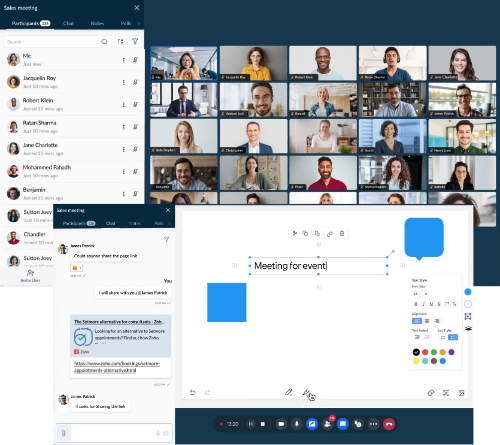Open the zoho.com bookings link in chat

pos(117,367)
